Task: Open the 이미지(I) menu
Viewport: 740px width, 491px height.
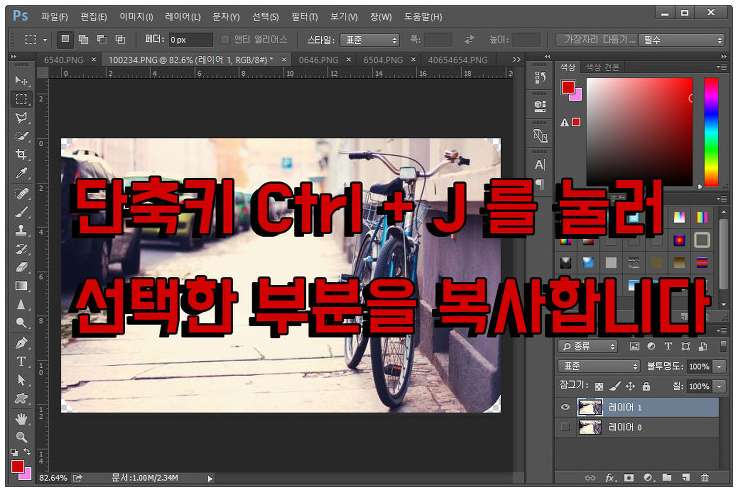Action: tap(136, 17)
